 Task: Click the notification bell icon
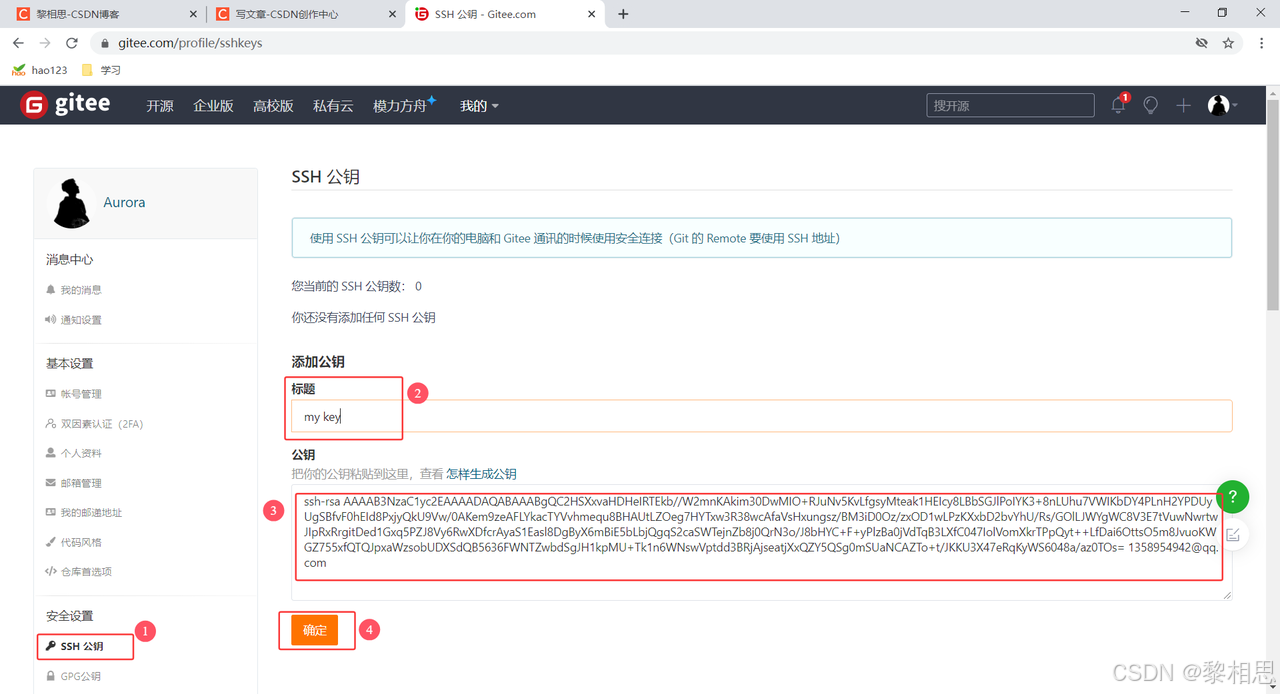(1118, 105)
